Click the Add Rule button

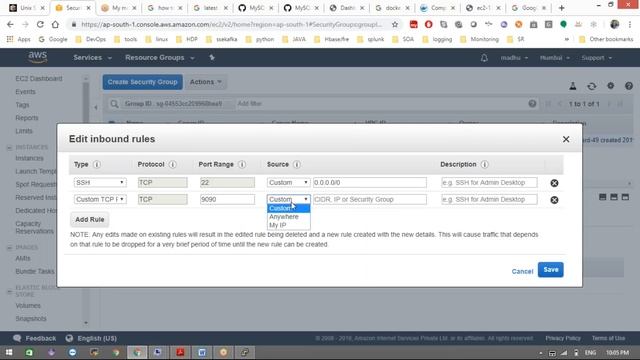point(90,220)
